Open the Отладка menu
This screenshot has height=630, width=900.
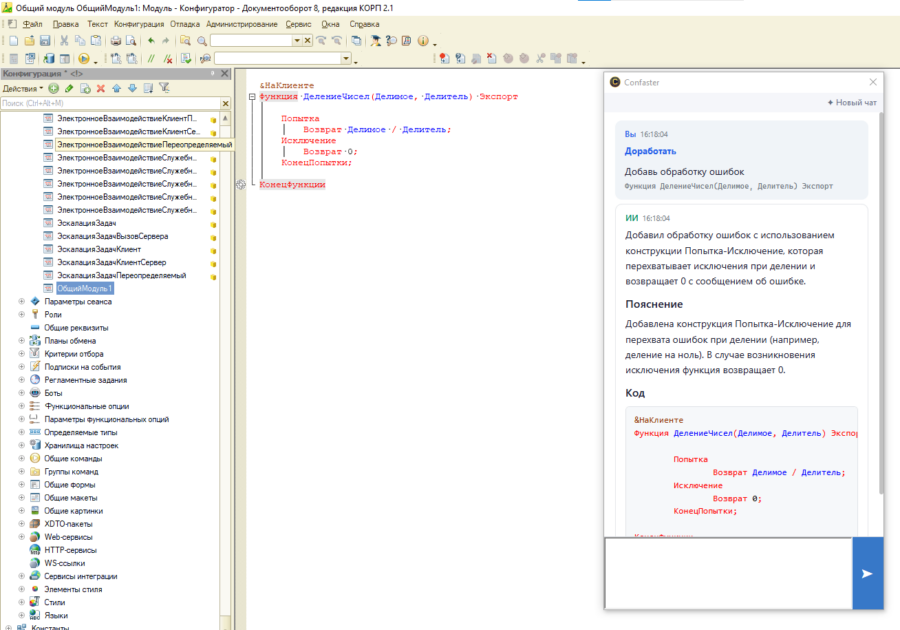[x=184, y=23]
